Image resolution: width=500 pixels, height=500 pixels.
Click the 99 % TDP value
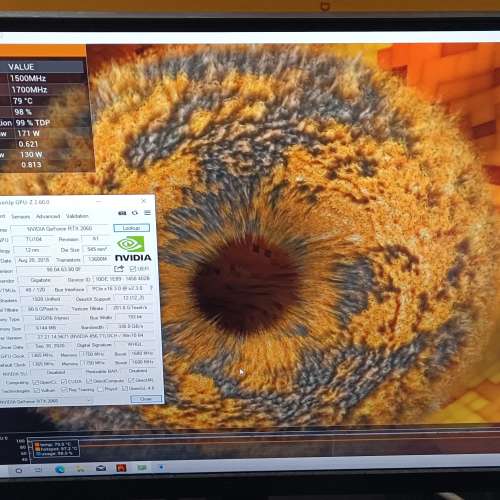(x=33, y=123)
